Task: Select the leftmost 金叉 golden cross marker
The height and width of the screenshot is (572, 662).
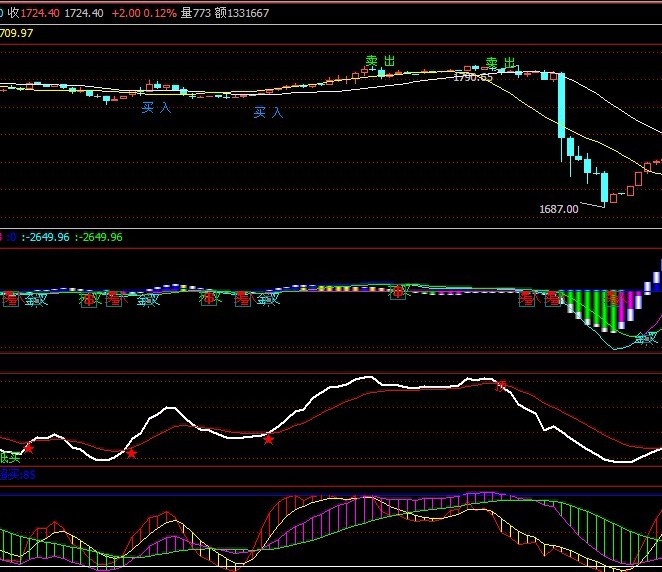Action: [x=36, y=300]
